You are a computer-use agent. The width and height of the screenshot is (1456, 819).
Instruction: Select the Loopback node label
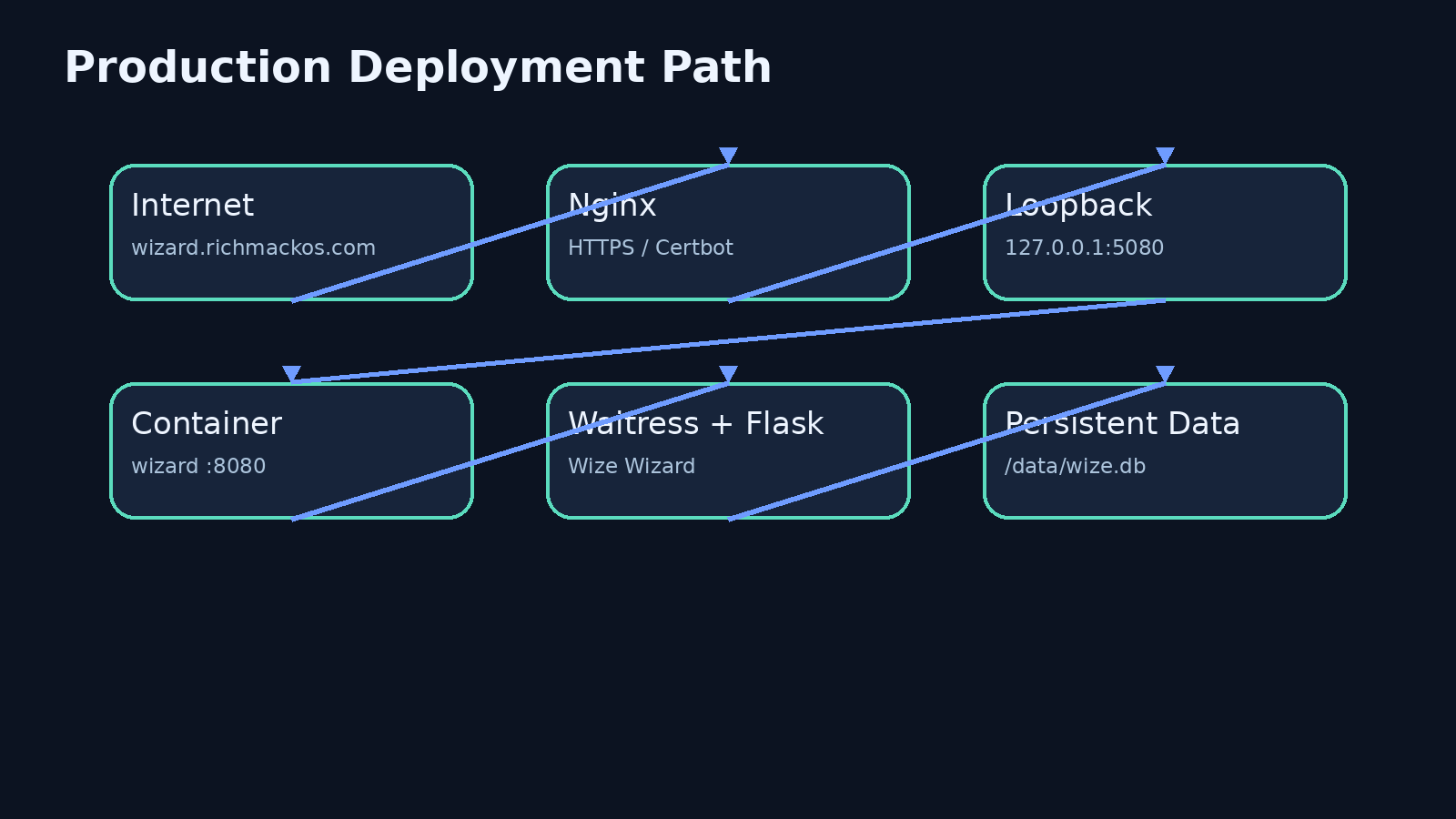pyautogui.click(x=1078, y=207)
